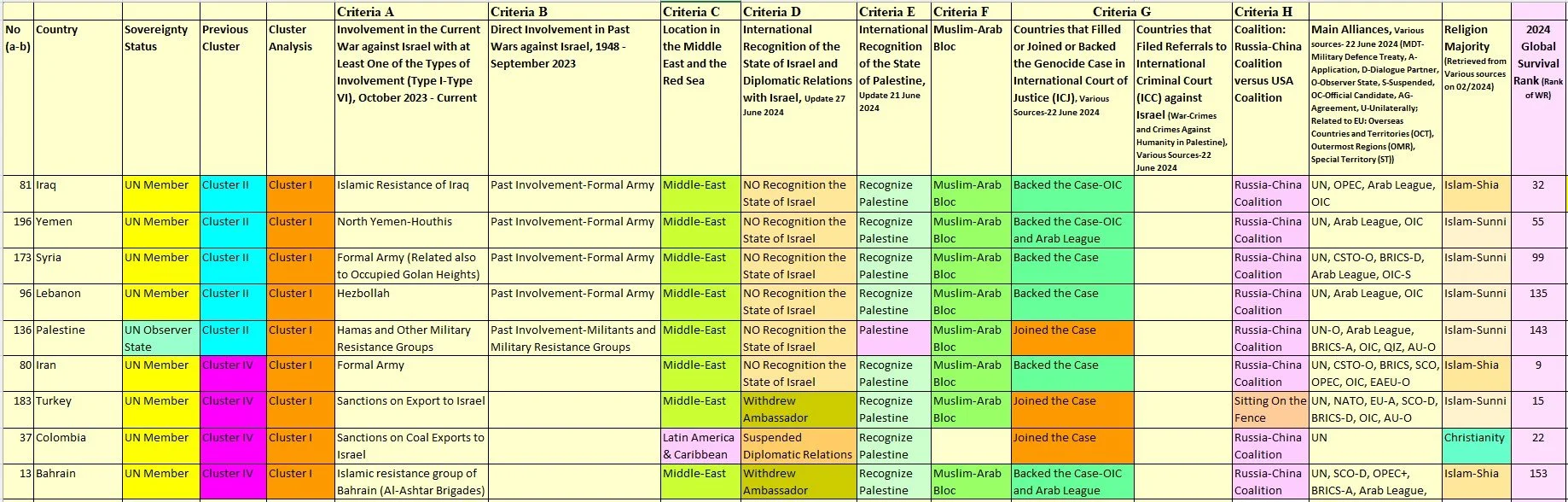This screenshot has width=1568, height=502.
Task: Select 'Hamas and Other Military Resistance Groups'
Action: coord(411,338)
